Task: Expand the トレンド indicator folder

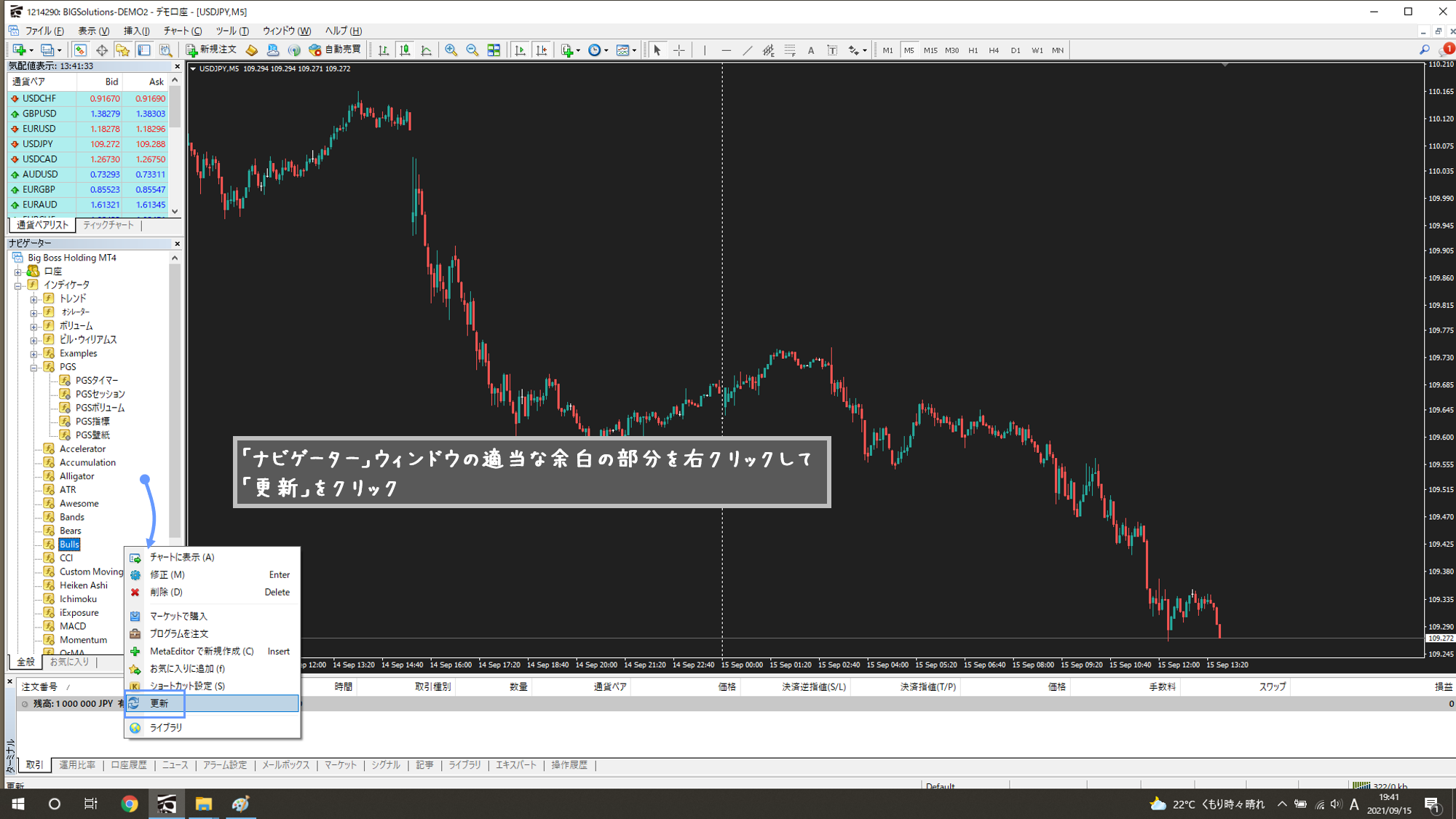Action: (33, 299)
